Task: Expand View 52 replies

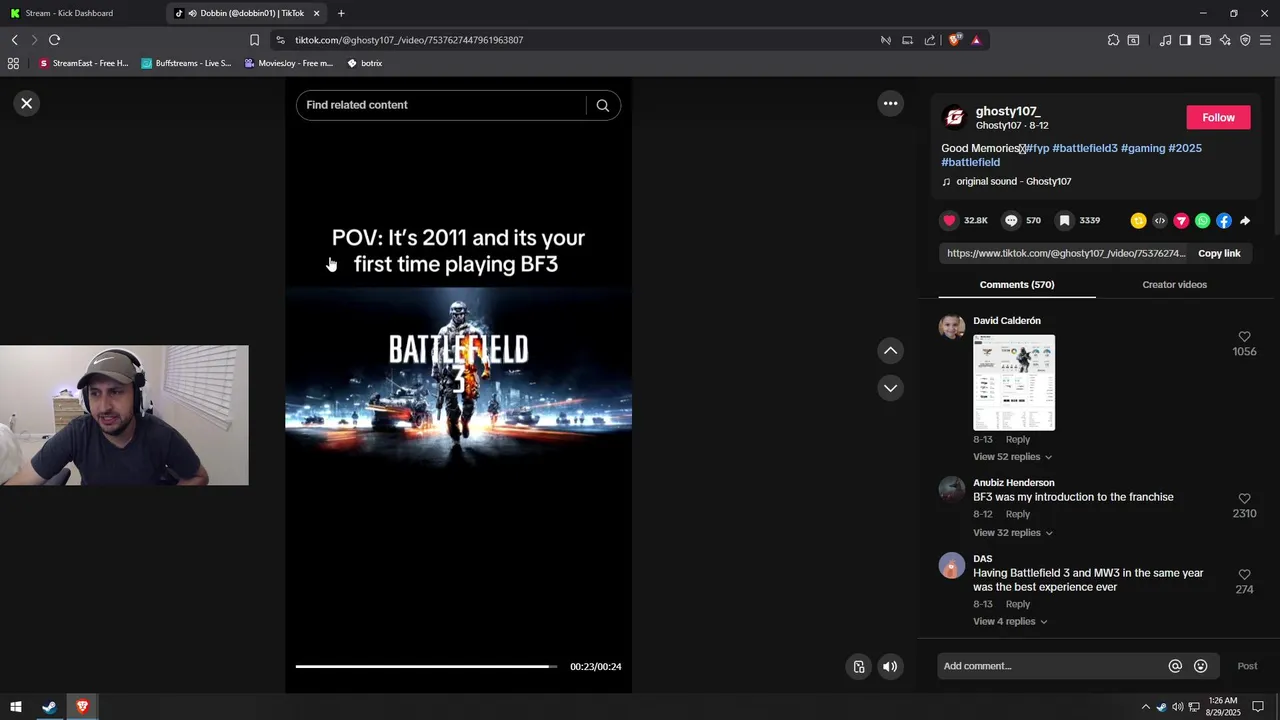Action: click(x=1012, y=457)
